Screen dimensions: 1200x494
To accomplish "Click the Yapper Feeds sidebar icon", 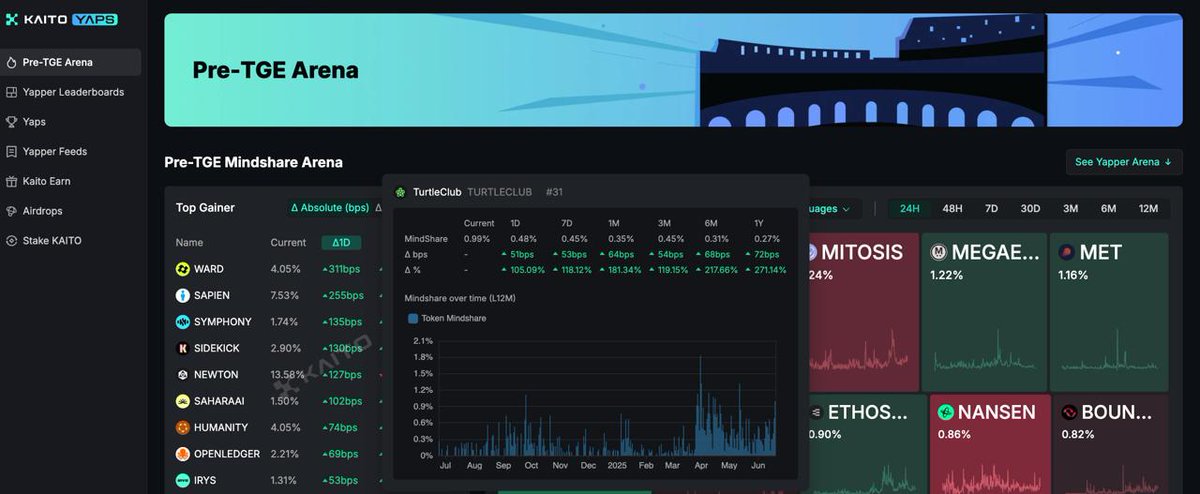I will pyautogui.click(x=11, y=152).
